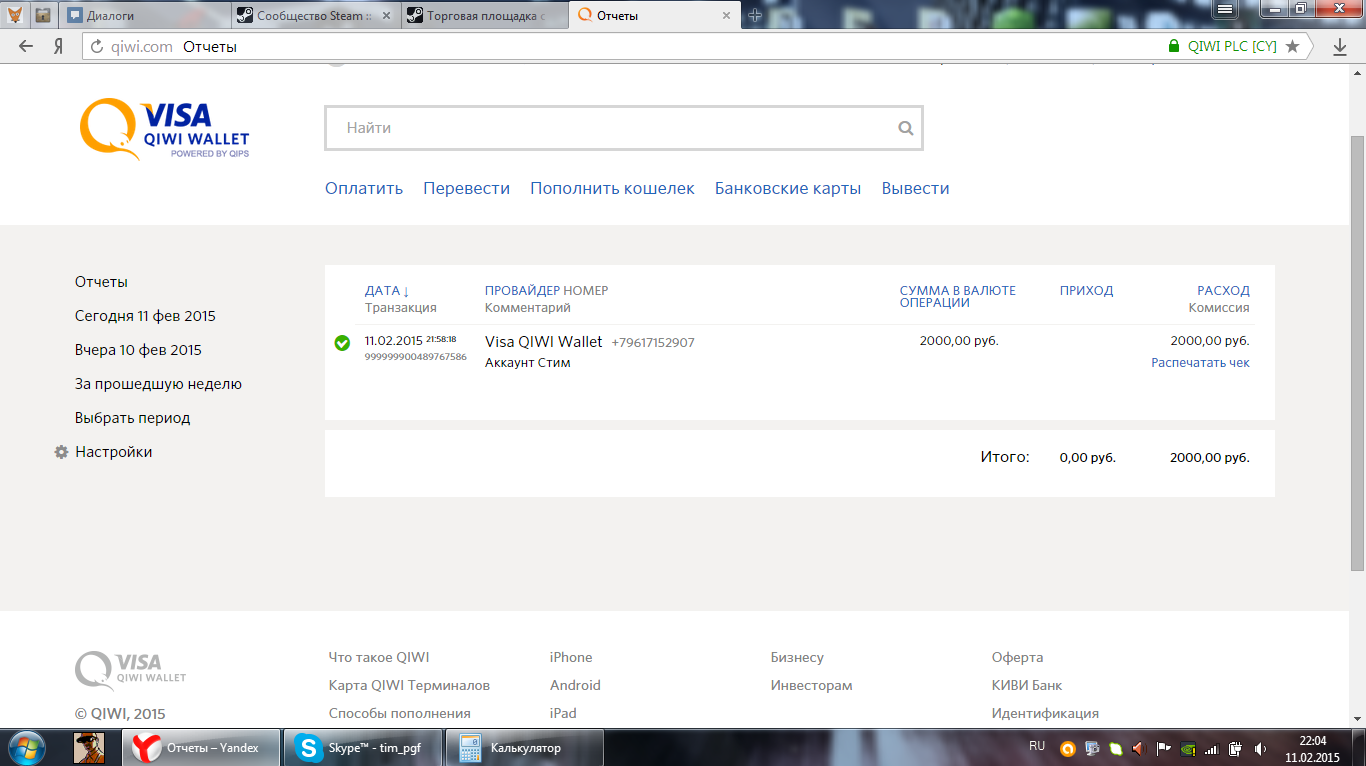
Task: Select the Отчеты browser tab
Action: [x=656, y=15]
